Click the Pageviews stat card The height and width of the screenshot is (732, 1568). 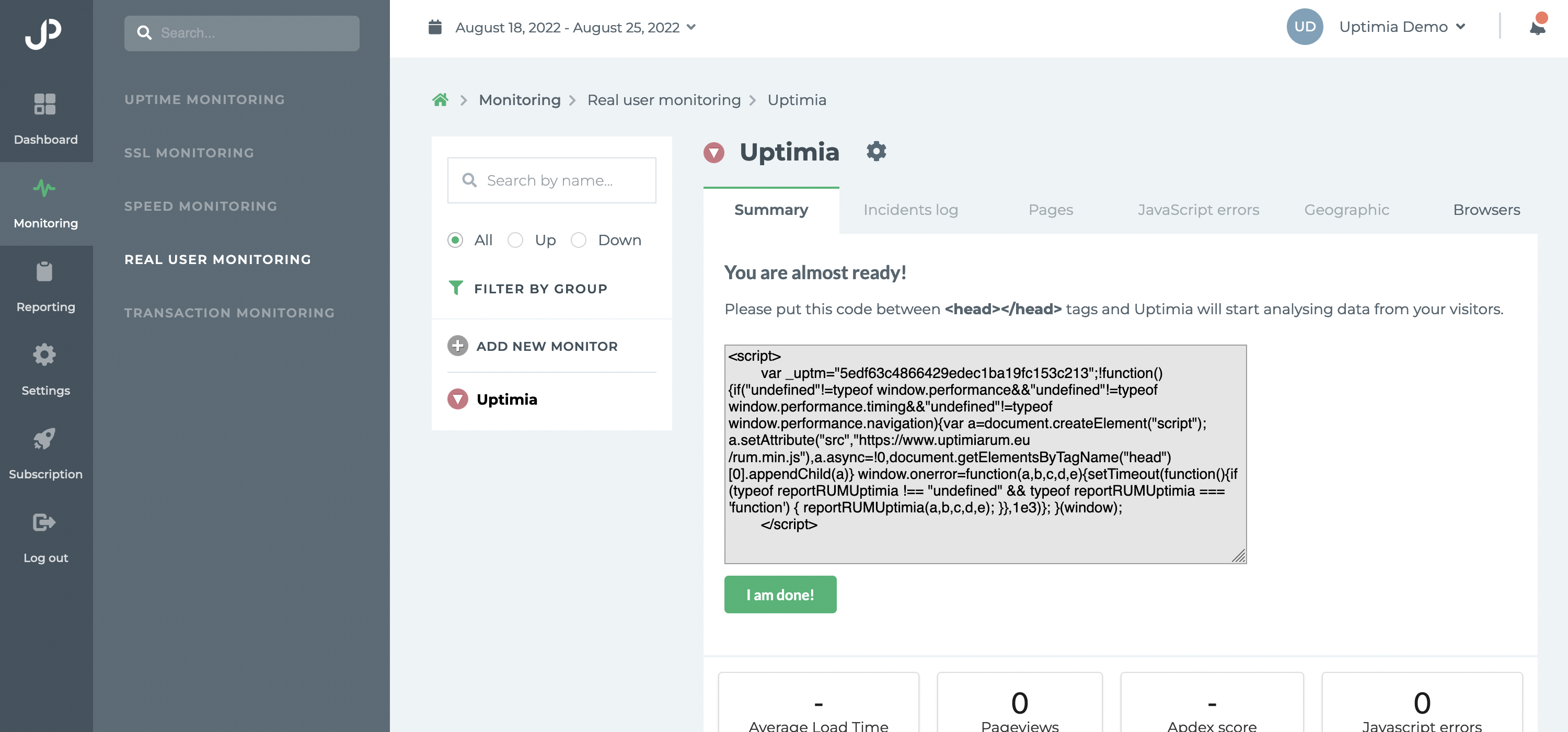1019,702
